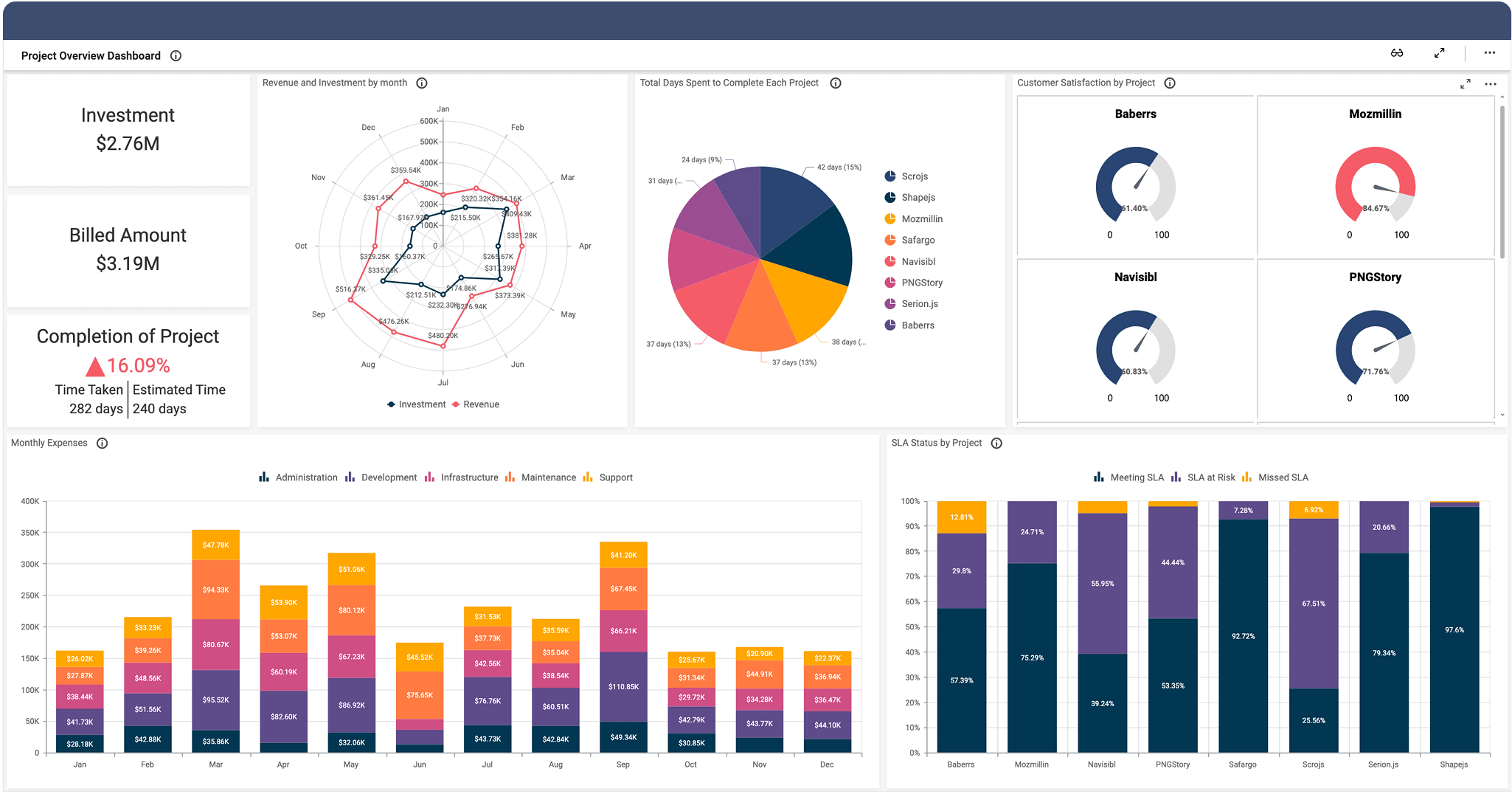This screenshot has height=794, width=1512.
Task: Open the info tooltip for Project Overview Dashboard
Action: pos(176,55)
